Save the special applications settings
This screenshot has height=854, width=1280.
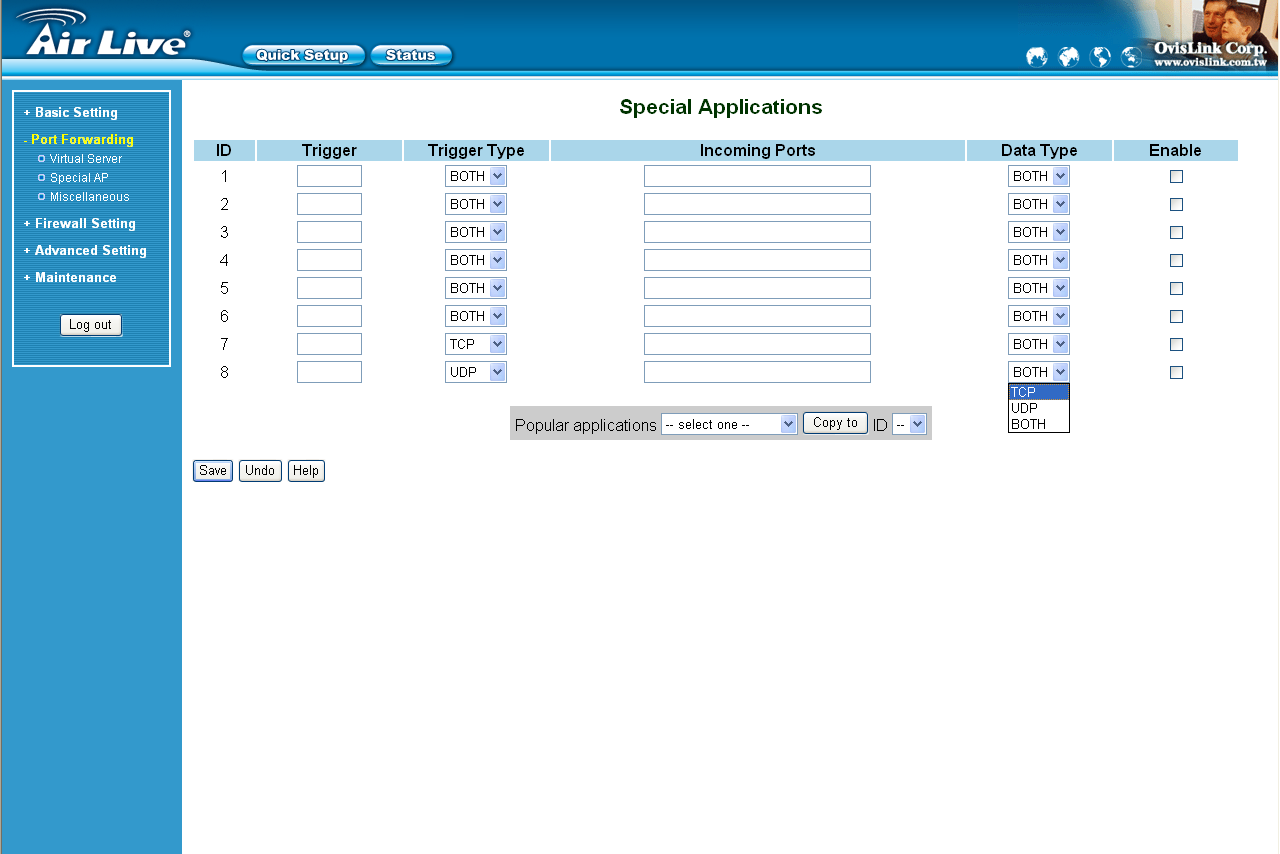coord(213,471)
